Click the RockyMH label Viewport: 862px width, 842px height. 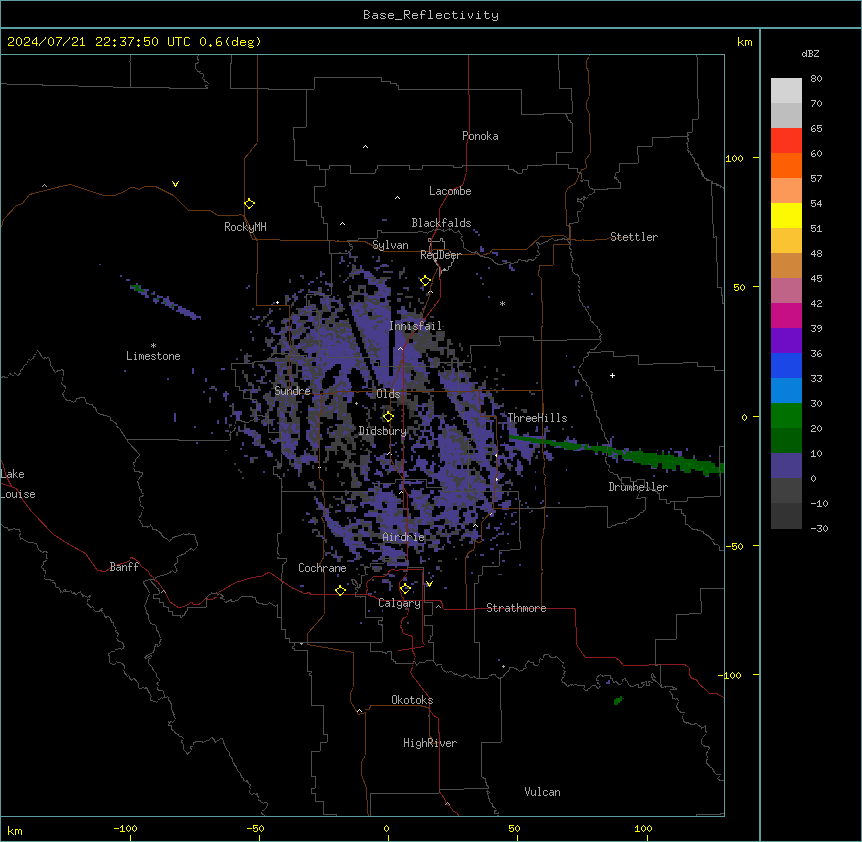point(245,227)
